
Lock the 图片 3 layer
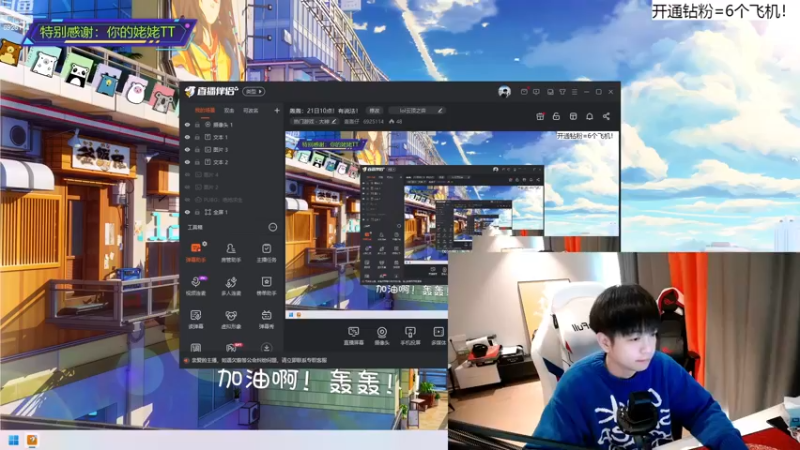coord(197,149)
